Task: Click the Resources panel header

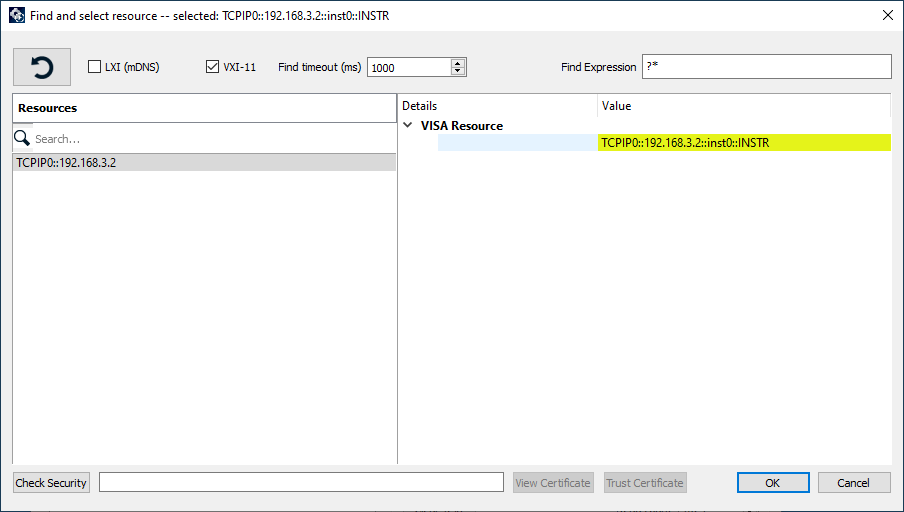Action: [x=204, y=108]
